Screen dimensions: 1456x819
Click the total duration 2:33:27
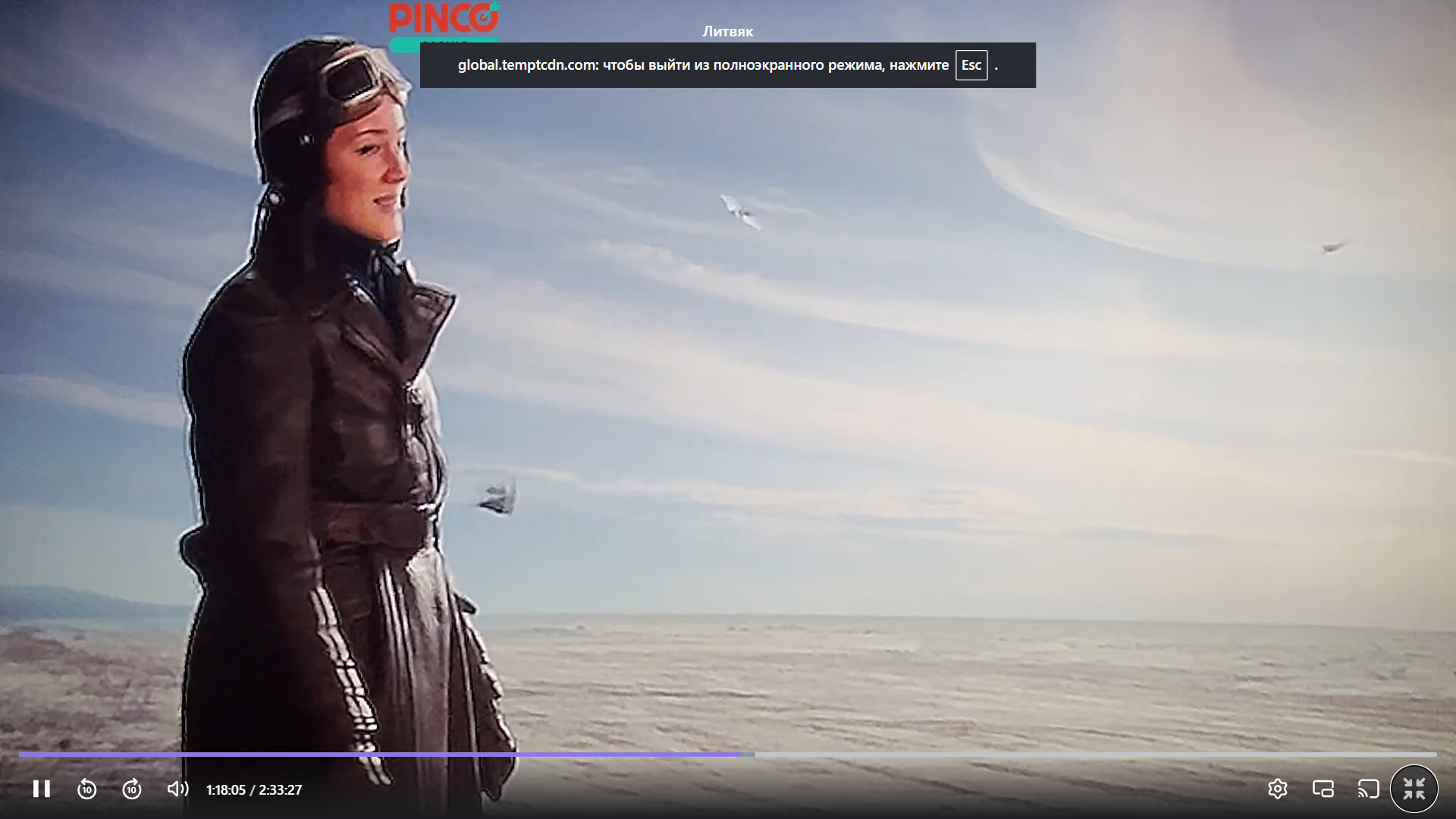[x=281, y=790]
